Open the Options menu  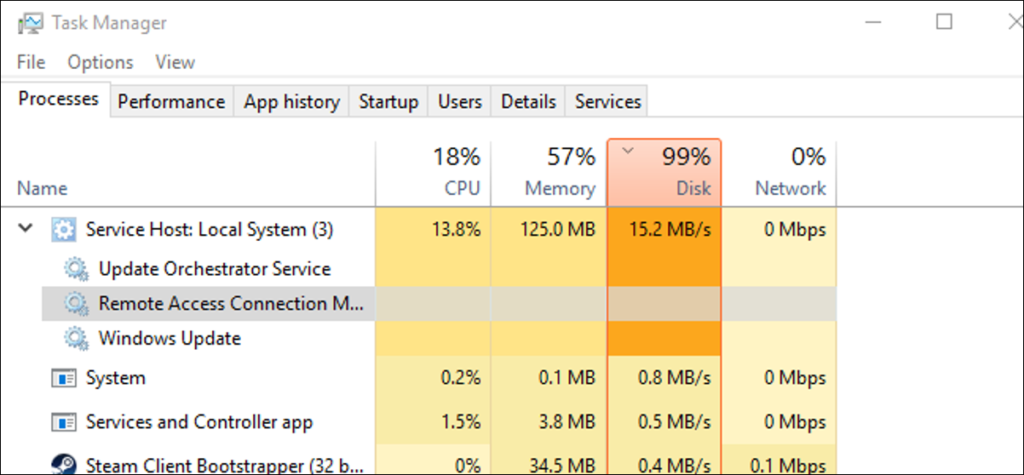tap(100, 62)
